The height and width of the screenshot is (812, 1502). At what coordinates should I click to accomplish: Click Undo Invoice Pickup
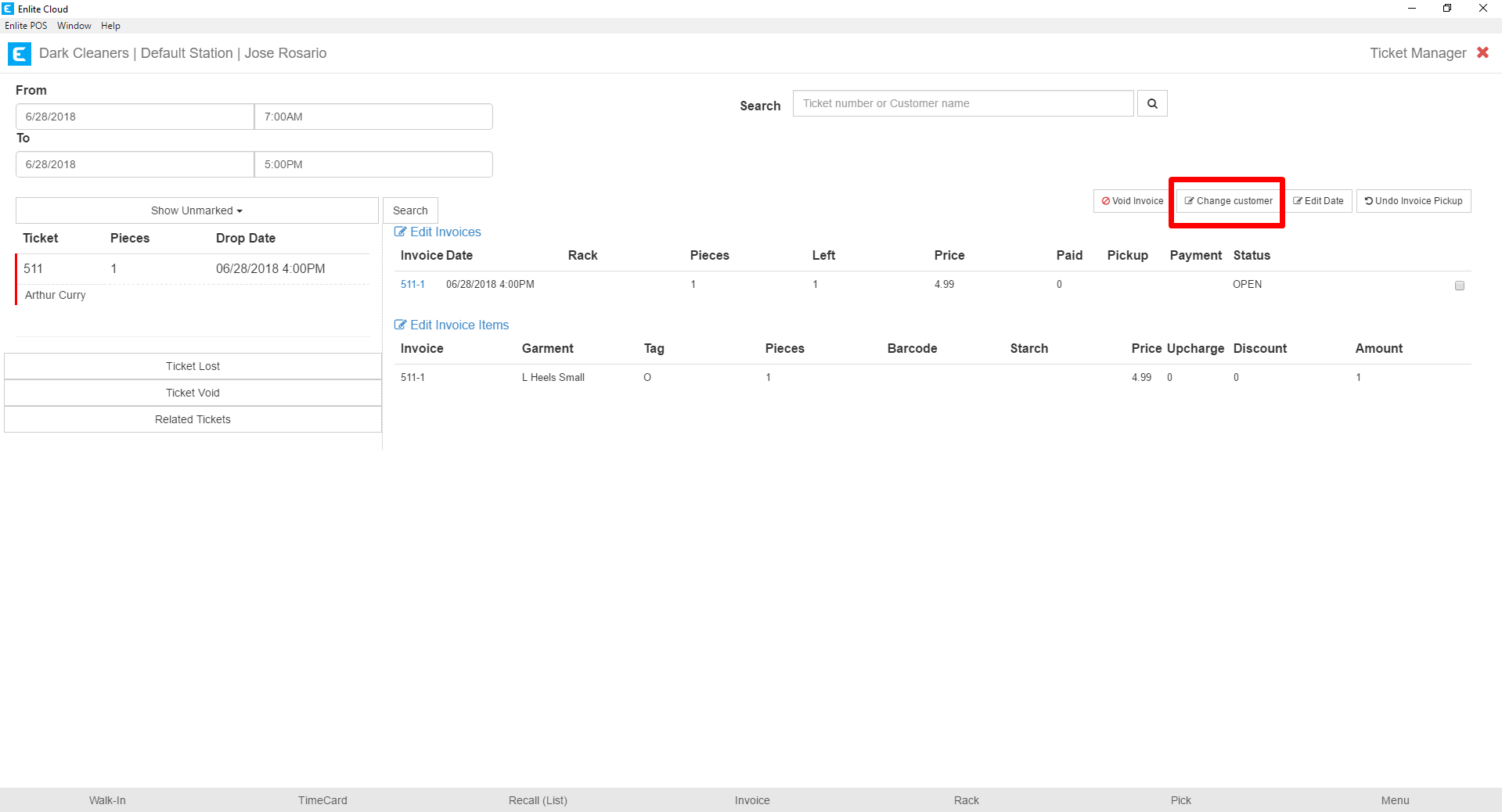pyautogui.click(x=1414, y=201)
